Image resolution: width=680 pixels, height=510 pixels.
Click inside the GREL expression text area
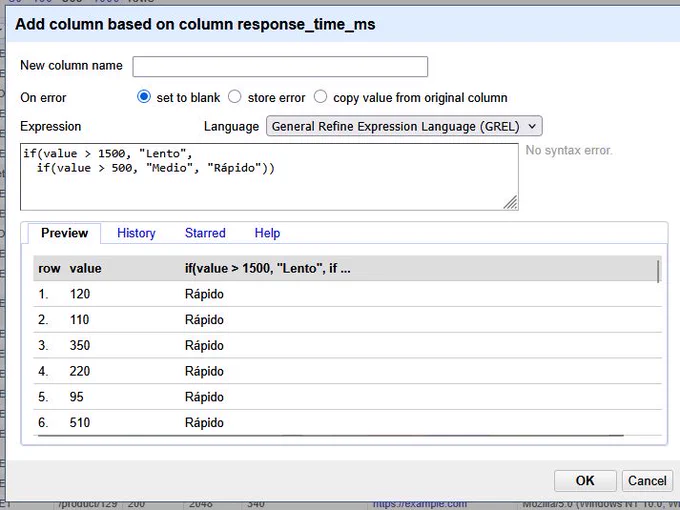pos(269,177)
